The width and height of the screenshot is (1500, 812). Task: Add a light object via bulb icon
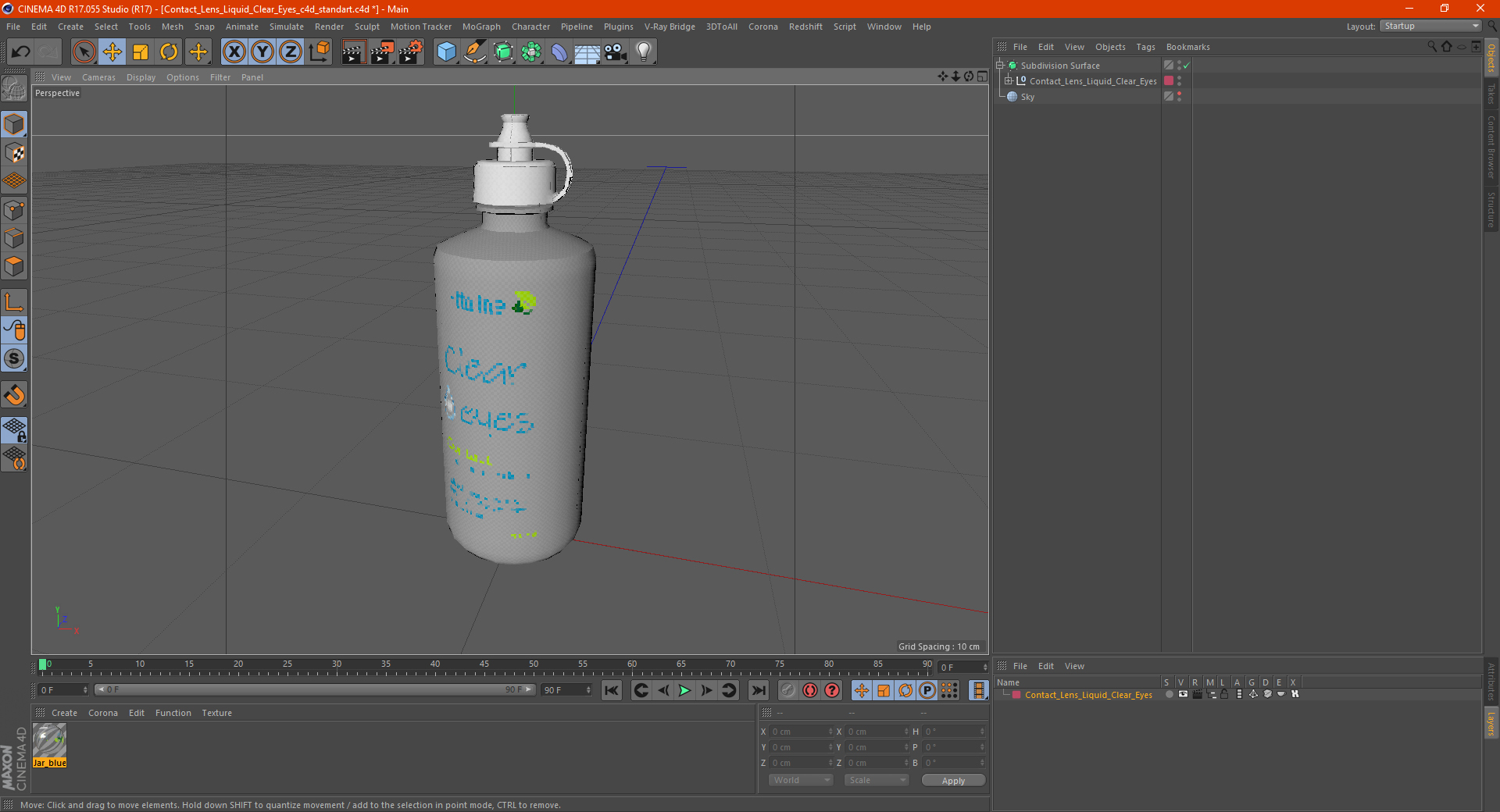tap(643, 52)
